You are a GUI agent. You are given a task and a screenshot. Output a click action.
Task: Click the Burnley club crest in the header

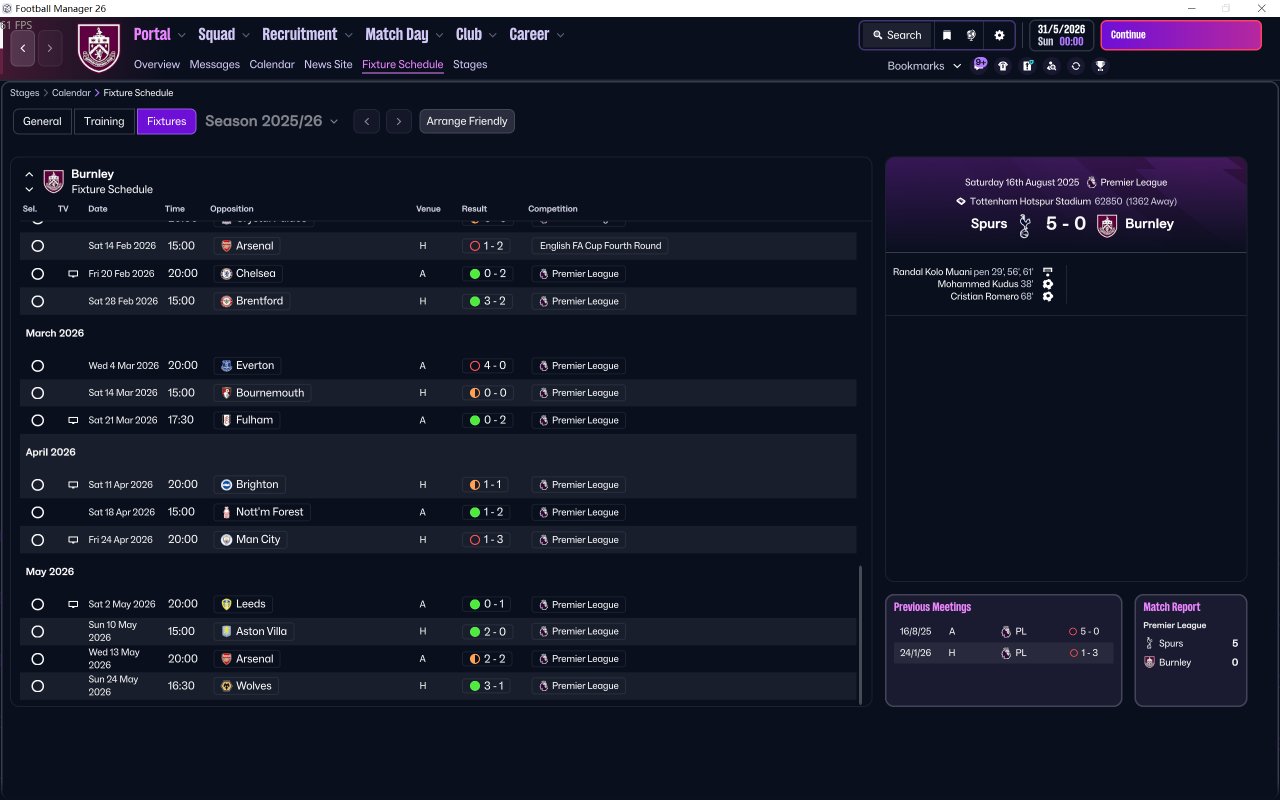pyautogui.click(x=99, y=48)
